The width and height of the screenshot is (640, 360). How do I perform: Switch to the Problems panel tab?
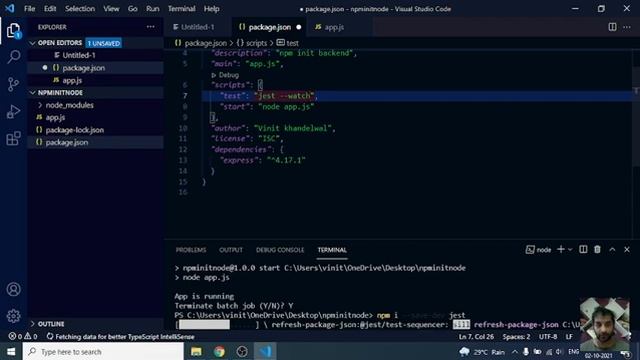(x=191, y=250)
